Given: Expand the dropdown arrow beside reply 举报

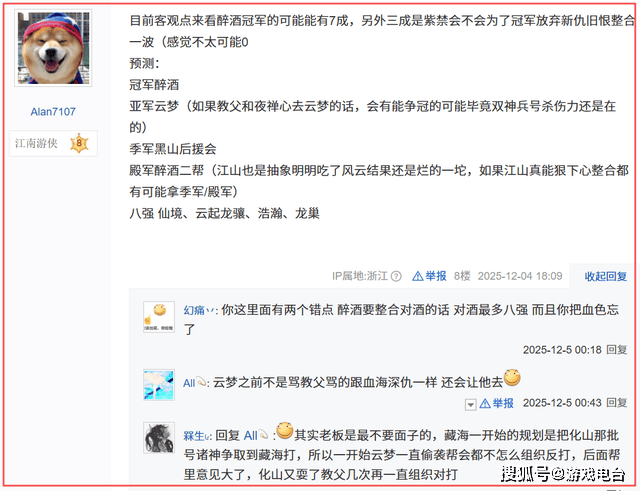Looking at the screenshot, I should click(x=470, y=404).
